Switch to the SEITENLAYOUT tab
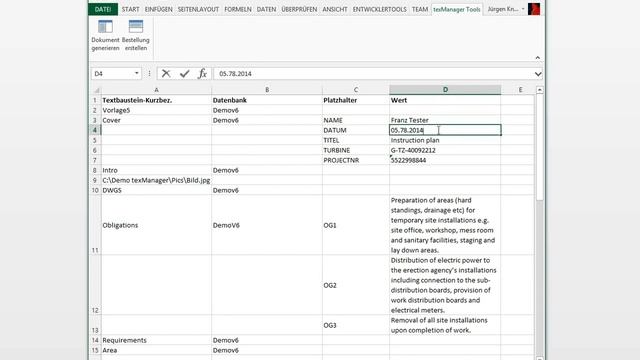 point(198,9)
